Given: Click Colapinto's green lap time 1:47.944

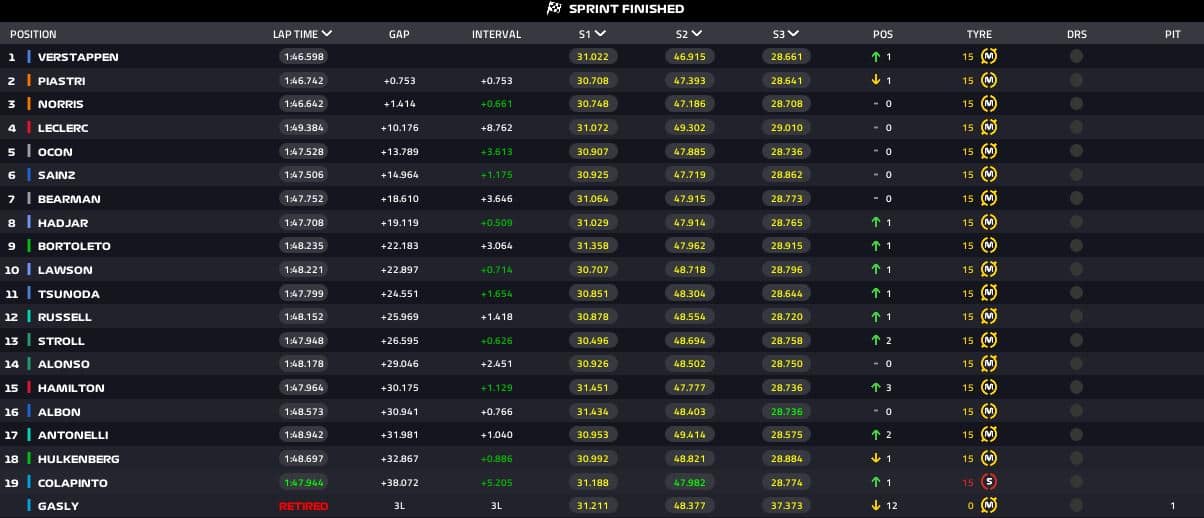Looking at the screenshot, I should (x=302, y=482).
